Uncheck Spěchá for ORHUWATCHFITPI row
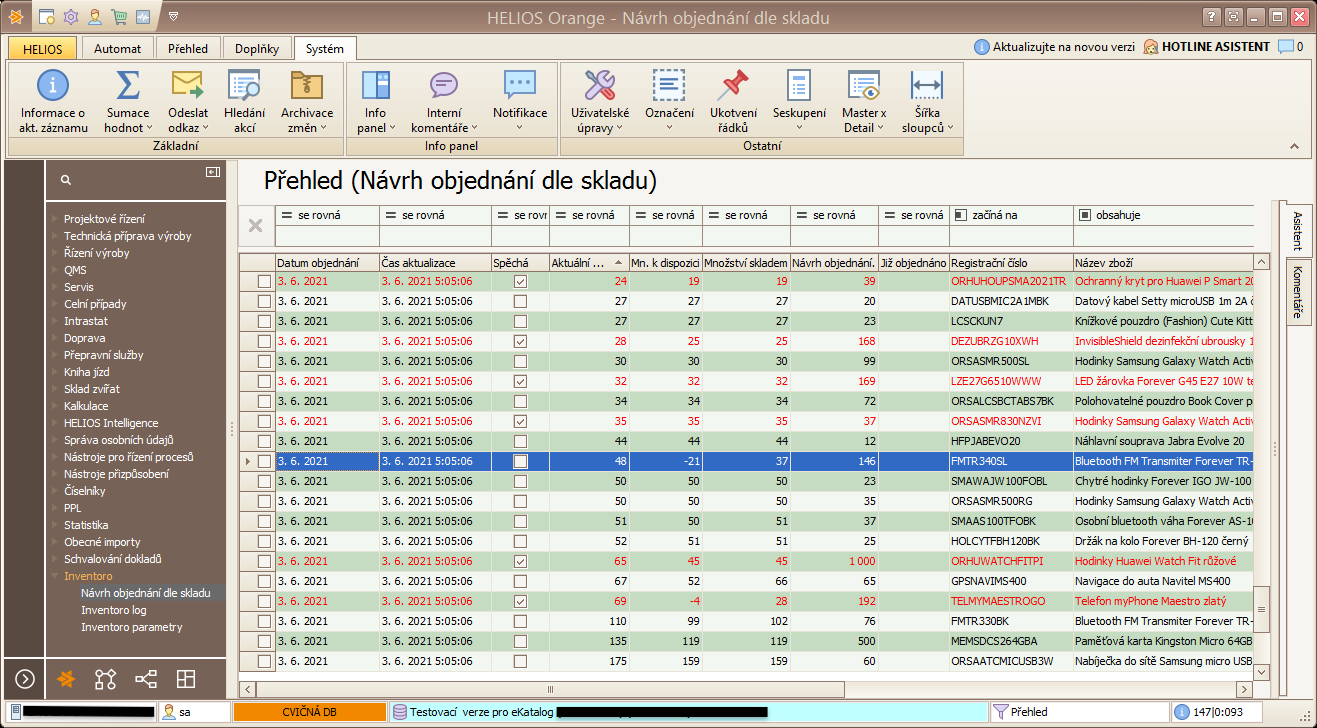Screen dimensions: 1317x728 (x=520, y=561)
